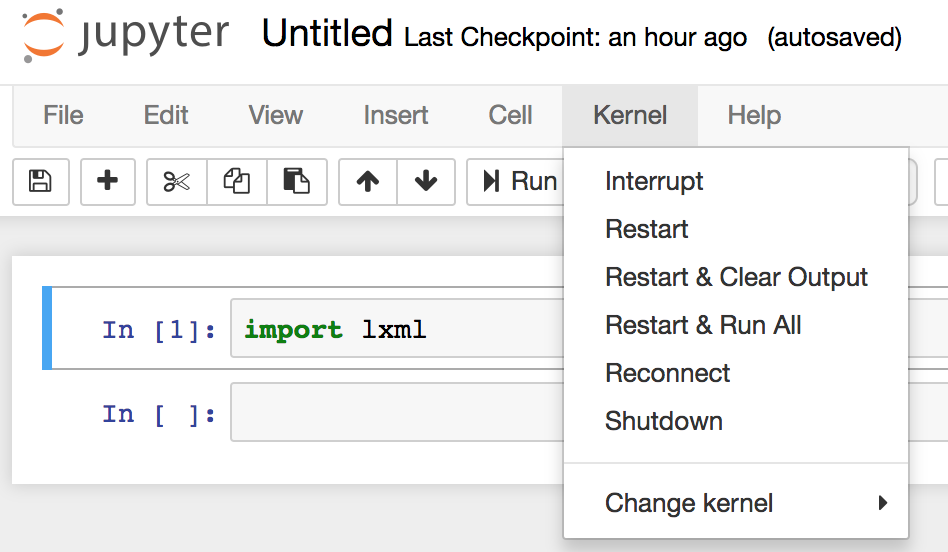Choose Restart from the Kernel menu

736,229
